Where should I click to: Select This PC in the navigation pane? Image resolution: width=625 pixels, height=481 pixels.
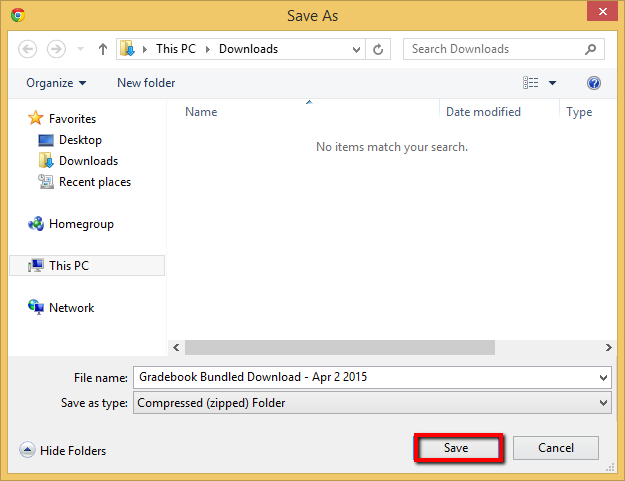[87, 265]
